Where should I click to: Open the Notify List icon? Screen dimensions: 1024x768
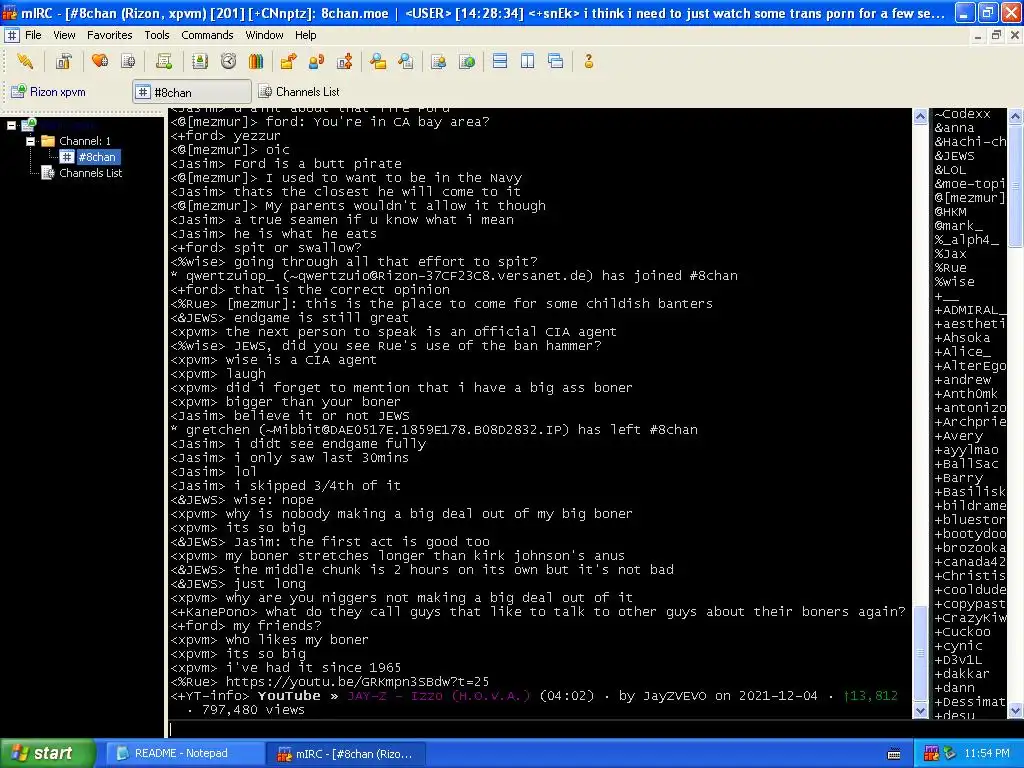coord(439,61)
